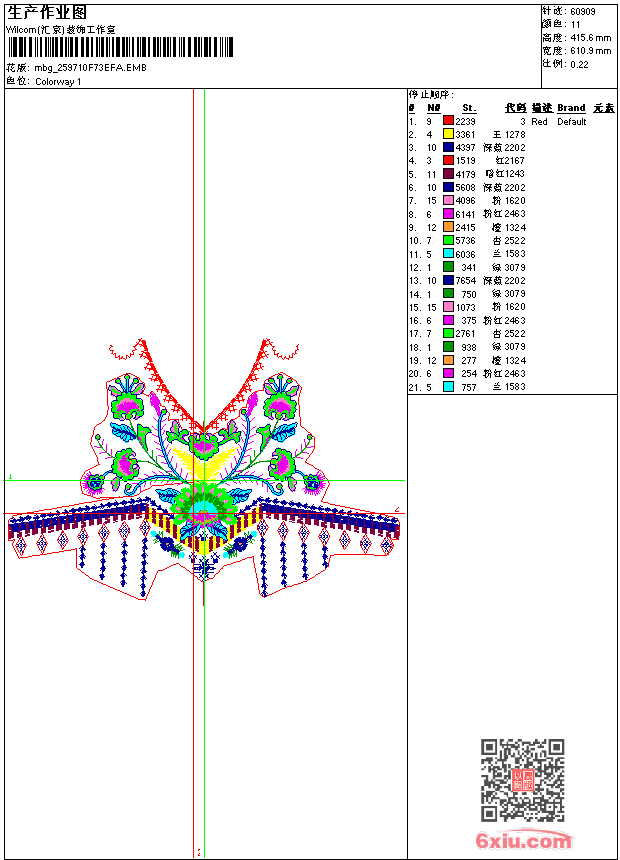This screenshot has width=620, height=860.
Task: Click the 'St.' column header
Action: (x=469, y=108)
